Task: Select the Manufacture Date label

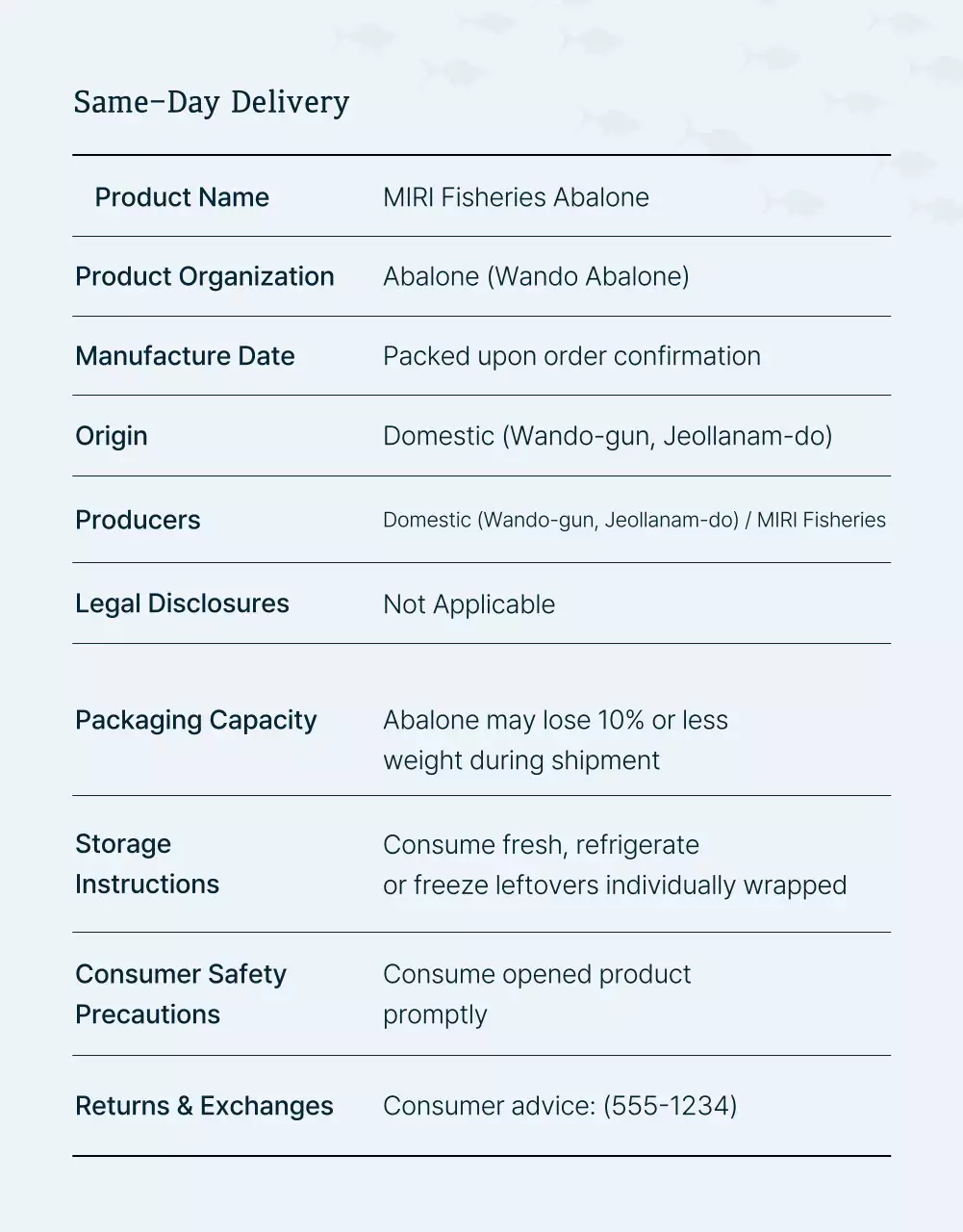Action: click(185, 356)
